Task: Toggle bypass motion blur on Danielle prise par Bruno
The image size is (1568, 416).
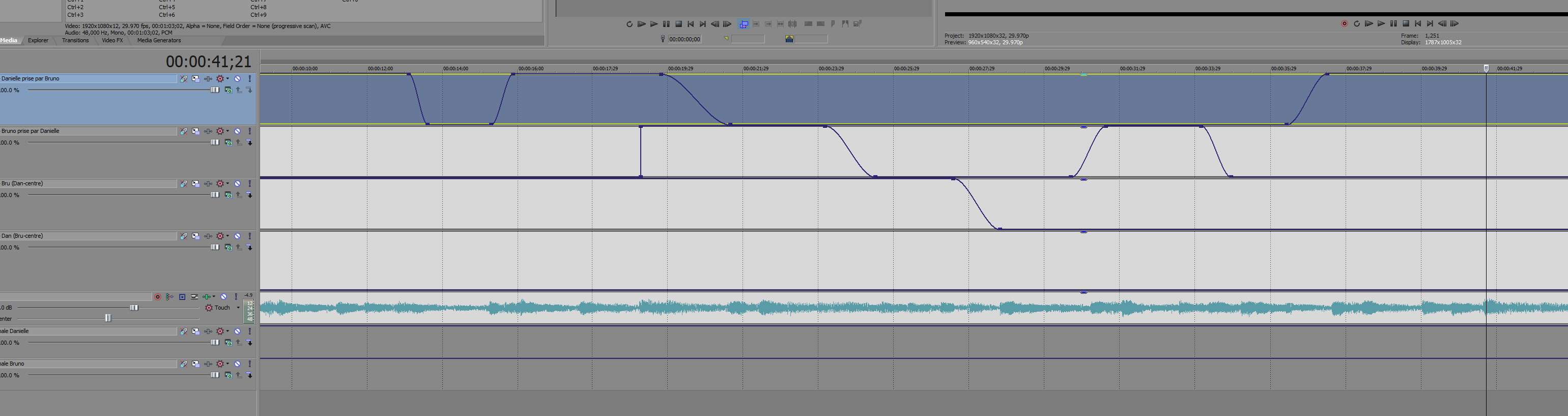Action: pos(184,78)
